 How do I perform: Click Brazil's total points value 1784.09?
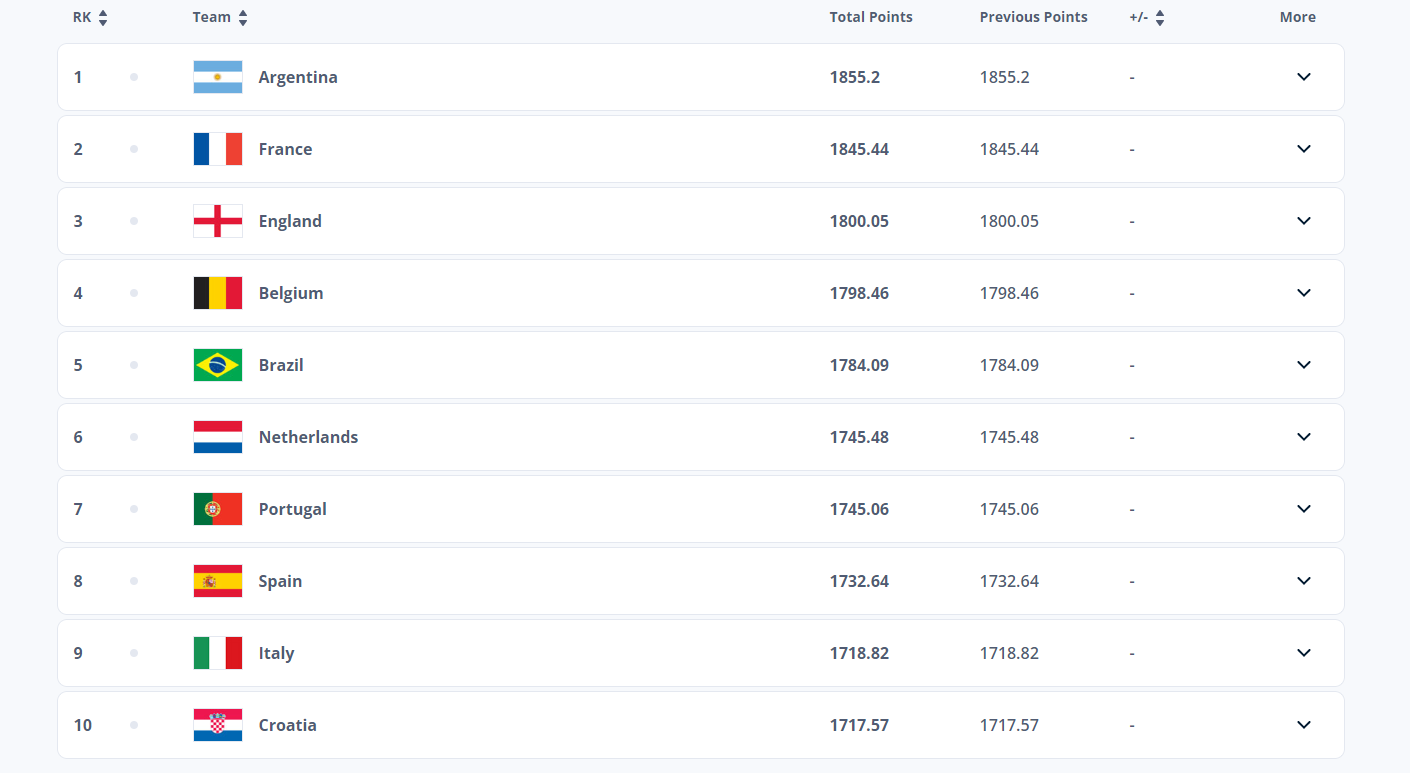(x=859, y=365)
